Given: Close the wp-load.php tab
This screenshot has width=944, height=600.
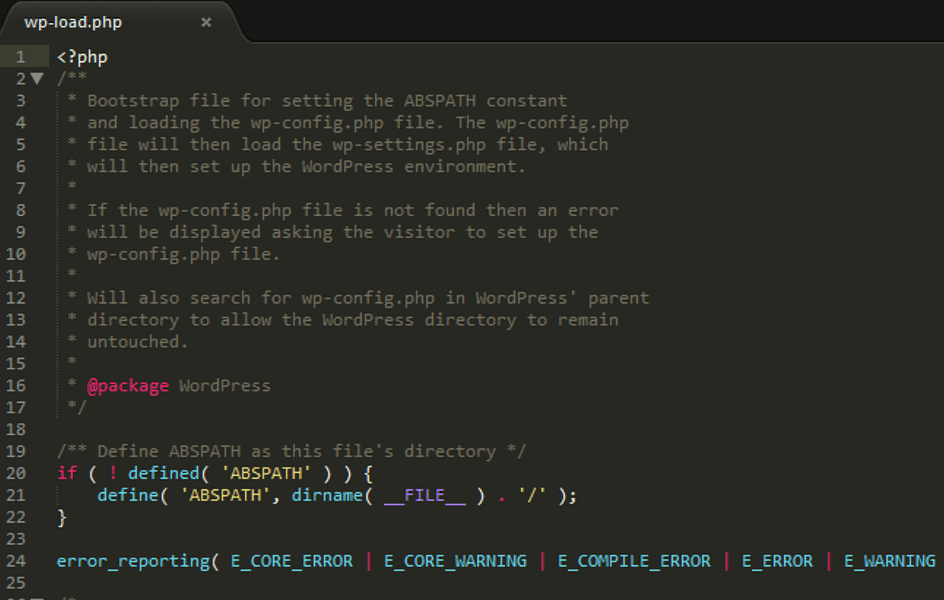Looking at the screenshot, I should click(205, 20).
